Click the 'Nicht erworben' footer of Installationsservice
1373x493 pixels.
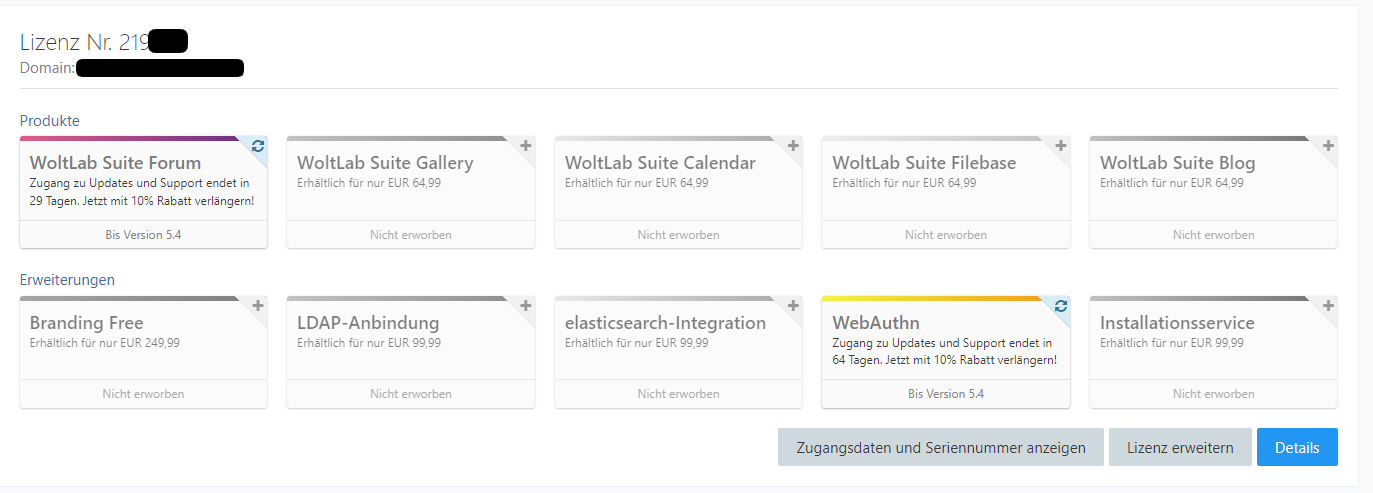(x=1213, y=394)
